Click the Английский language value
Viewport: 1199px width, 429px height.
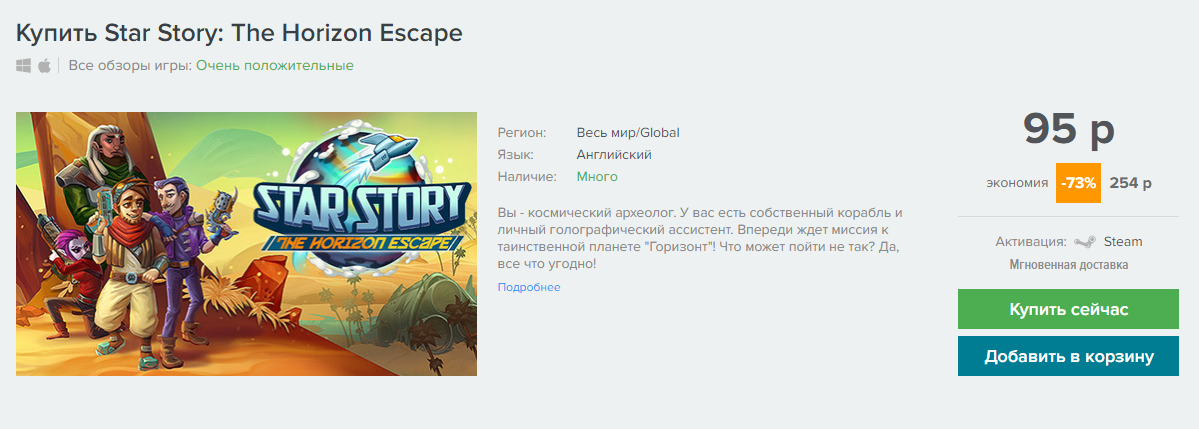pyautogui.click(x=614, y=154)
